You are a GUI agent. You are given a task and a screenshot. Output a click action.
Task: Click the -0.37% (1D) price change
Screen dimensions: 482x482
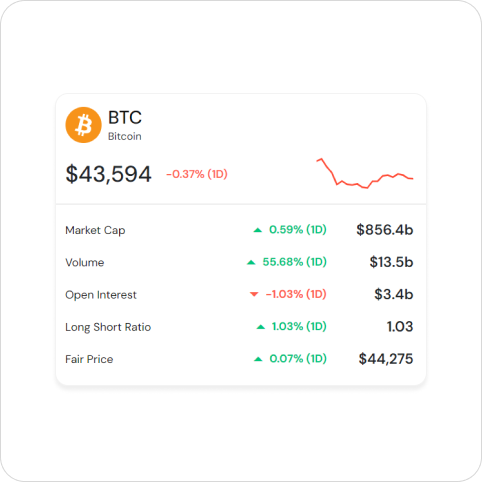tap(197, 174)
